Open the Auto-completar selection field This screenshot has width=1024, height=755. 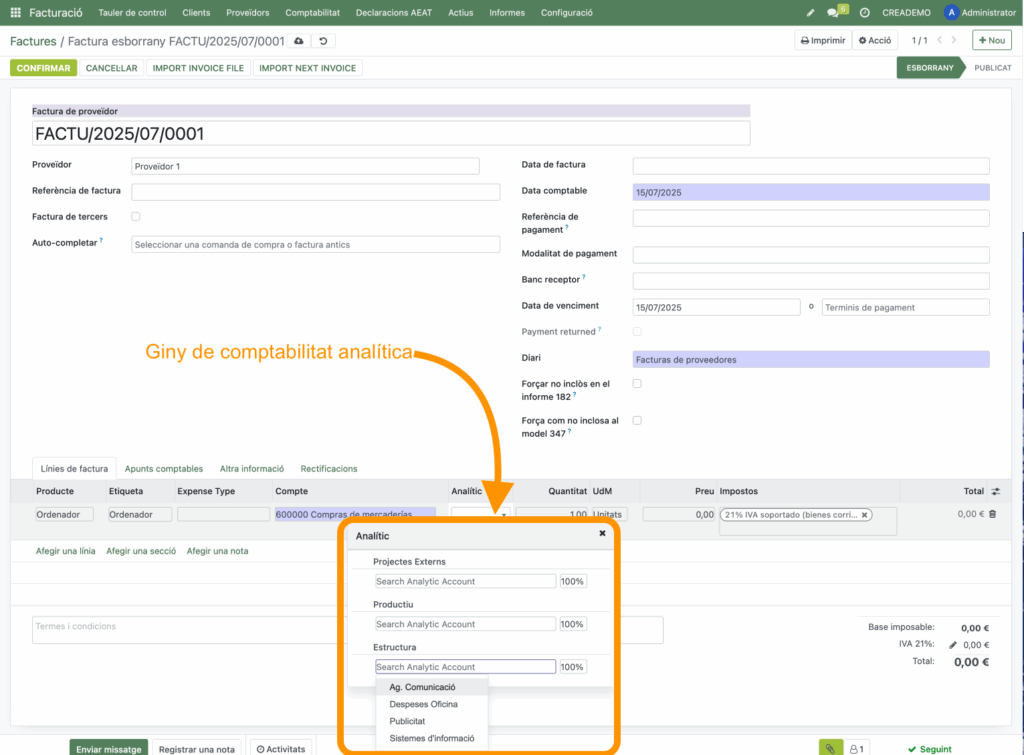(x=315, y=244)
